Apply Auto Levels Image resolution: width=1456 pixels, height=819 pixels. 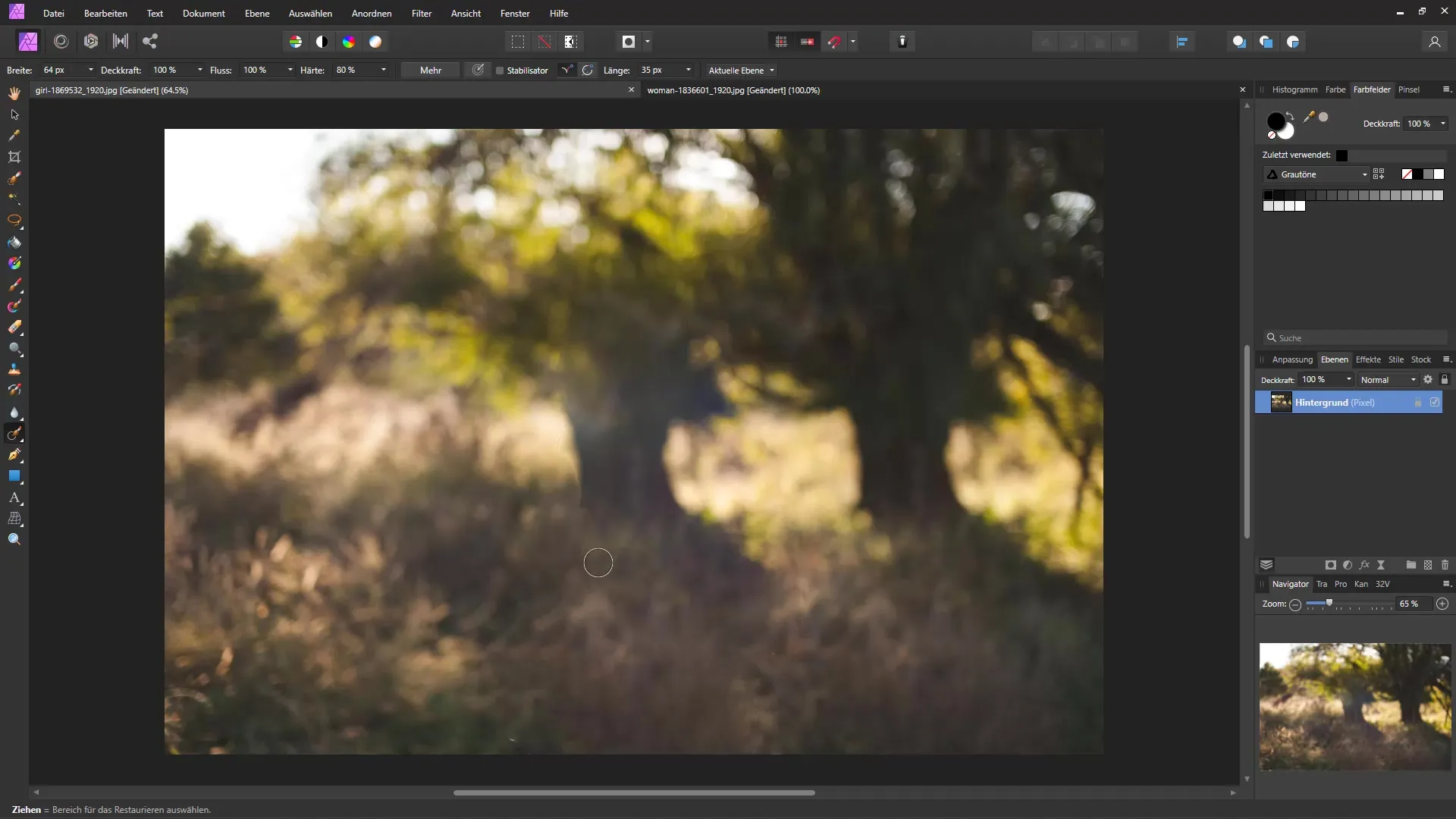point(296,42)
